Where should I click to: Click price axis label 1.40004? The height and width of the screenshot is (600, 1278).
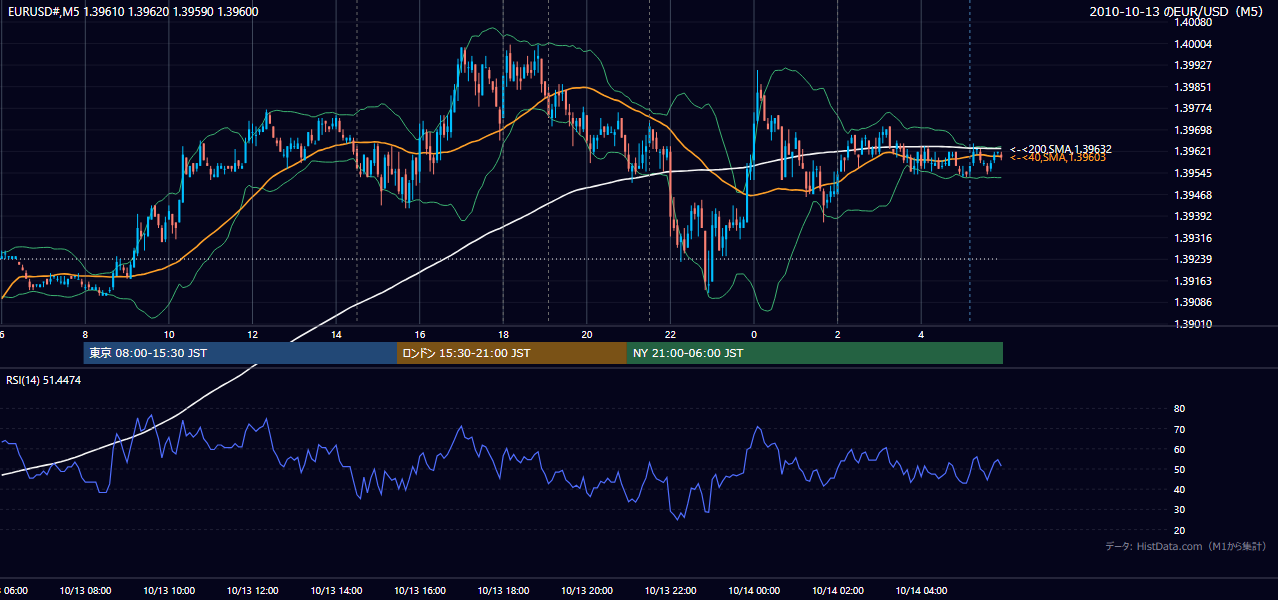[1193, 44]
